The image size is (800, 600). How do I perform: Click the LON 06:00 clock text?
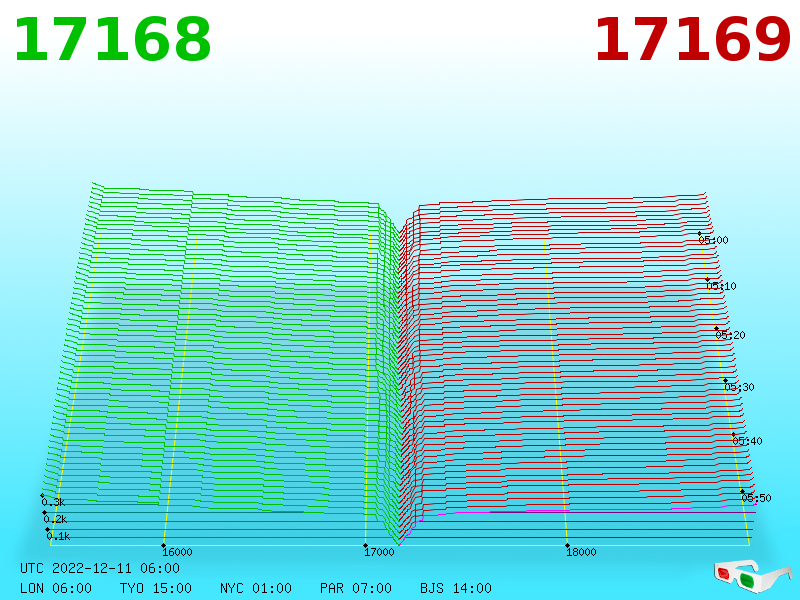coord(56,588)
